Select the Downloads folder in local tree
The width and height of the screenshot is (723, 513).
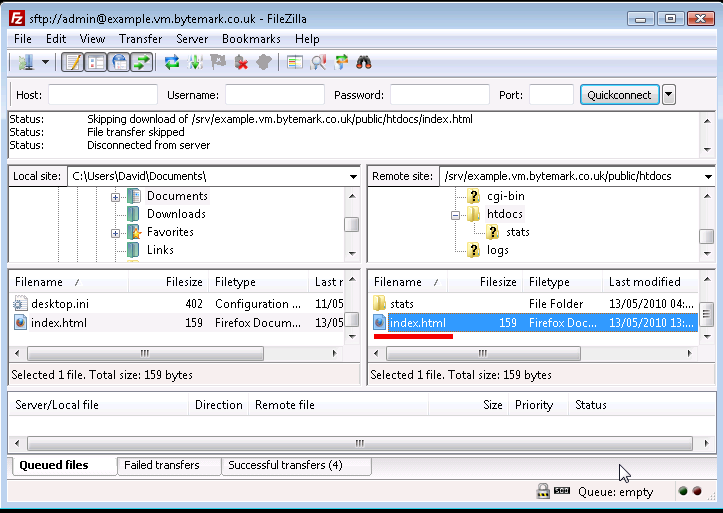coord(176,214)
